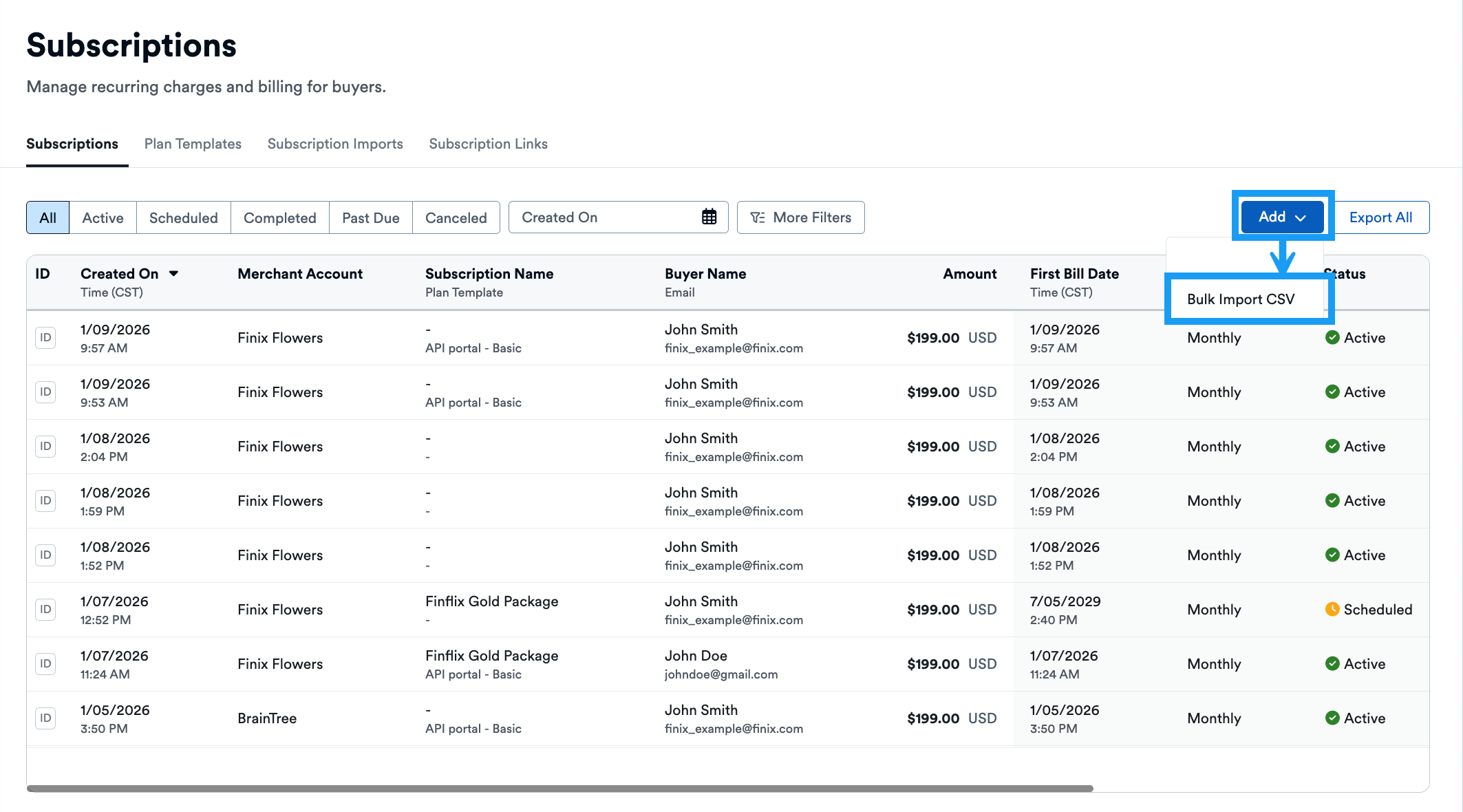Open the Created On calendar icon

[709, 217]
